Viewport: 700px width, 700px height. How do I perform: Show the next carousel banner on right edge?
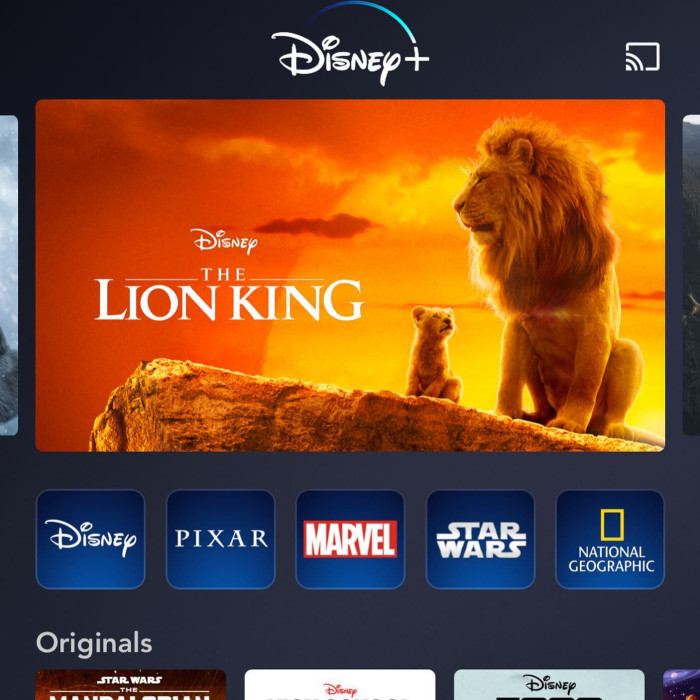click(x=691, y=275)
